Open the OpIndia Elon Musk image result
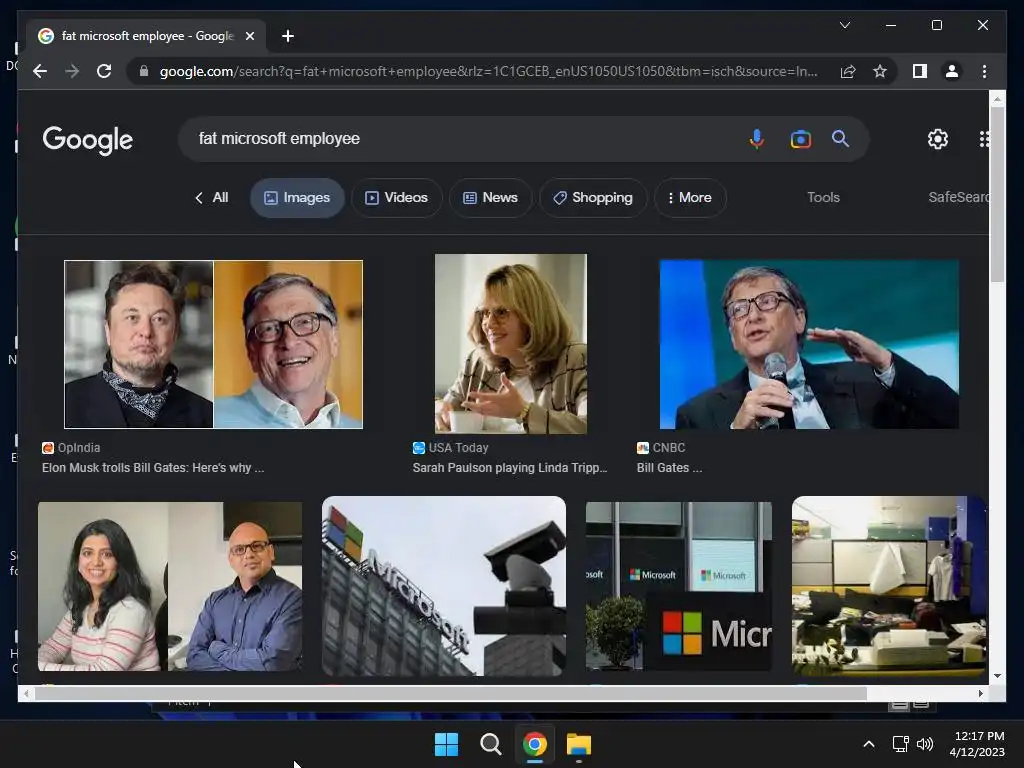1024x768 pixels. (x=214, y=344)
